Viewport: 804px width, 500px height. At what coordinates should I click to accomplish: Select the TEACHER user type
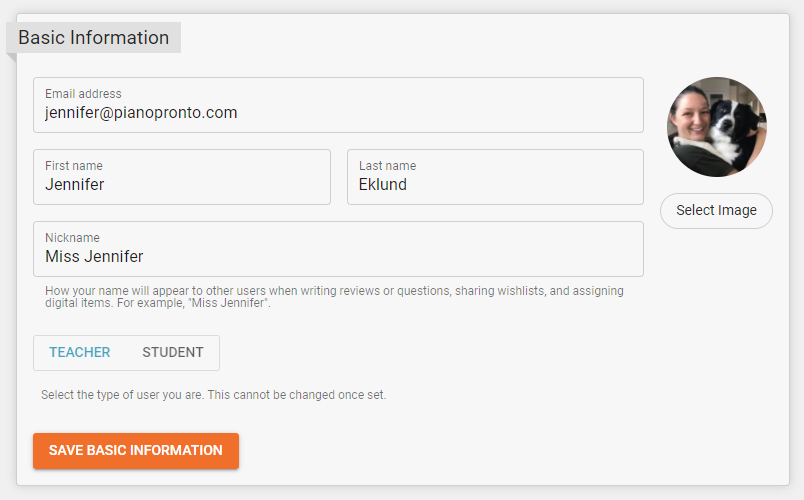pos(79,352)
